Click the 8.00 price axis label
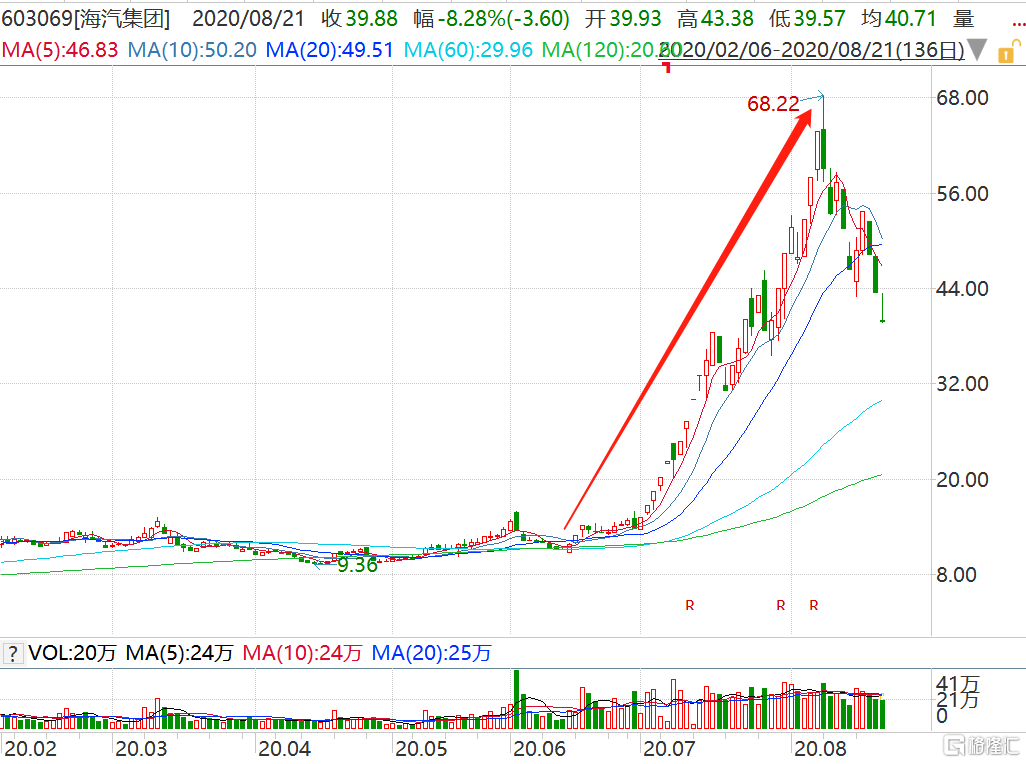This screenshot has width=1026, height=764. (956, 575)
